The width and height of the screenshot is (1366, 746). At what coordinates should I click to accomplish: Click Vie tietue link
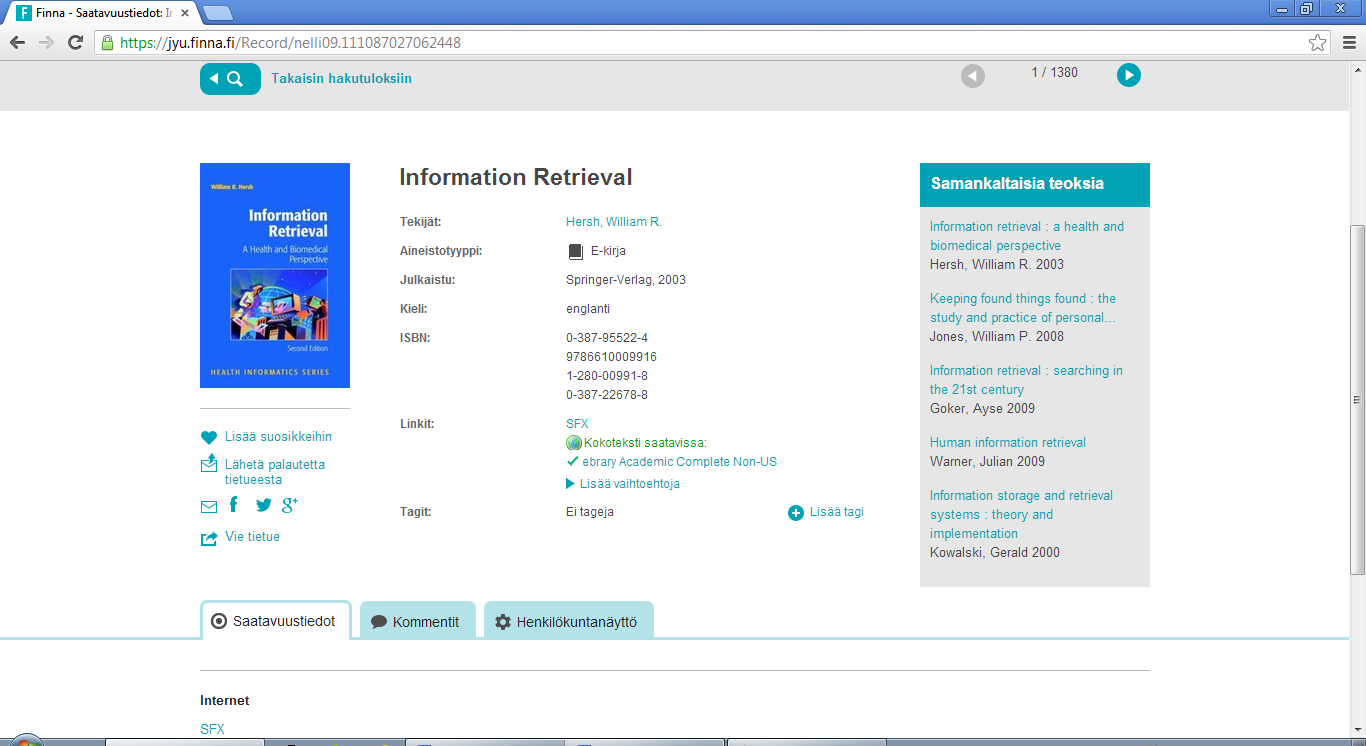point(252,537)
